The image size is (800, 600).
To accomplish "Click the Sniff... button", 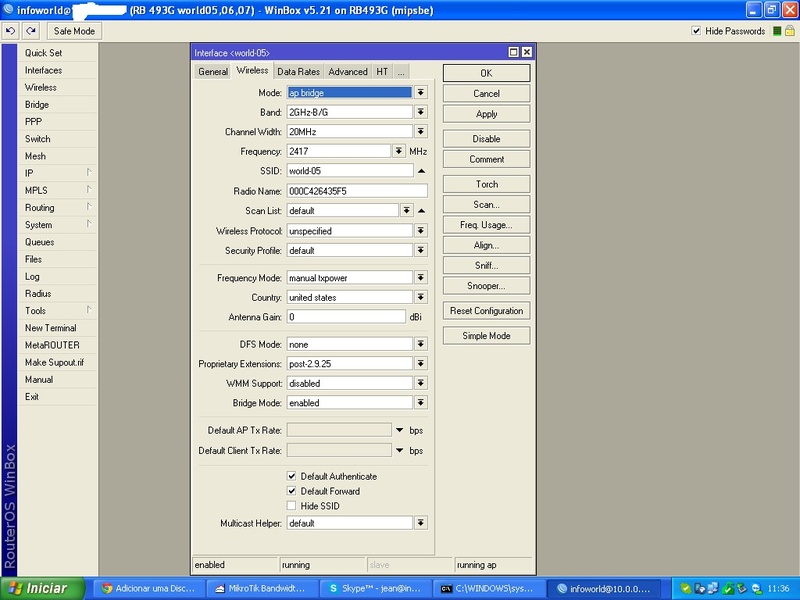I will [486, 265].
